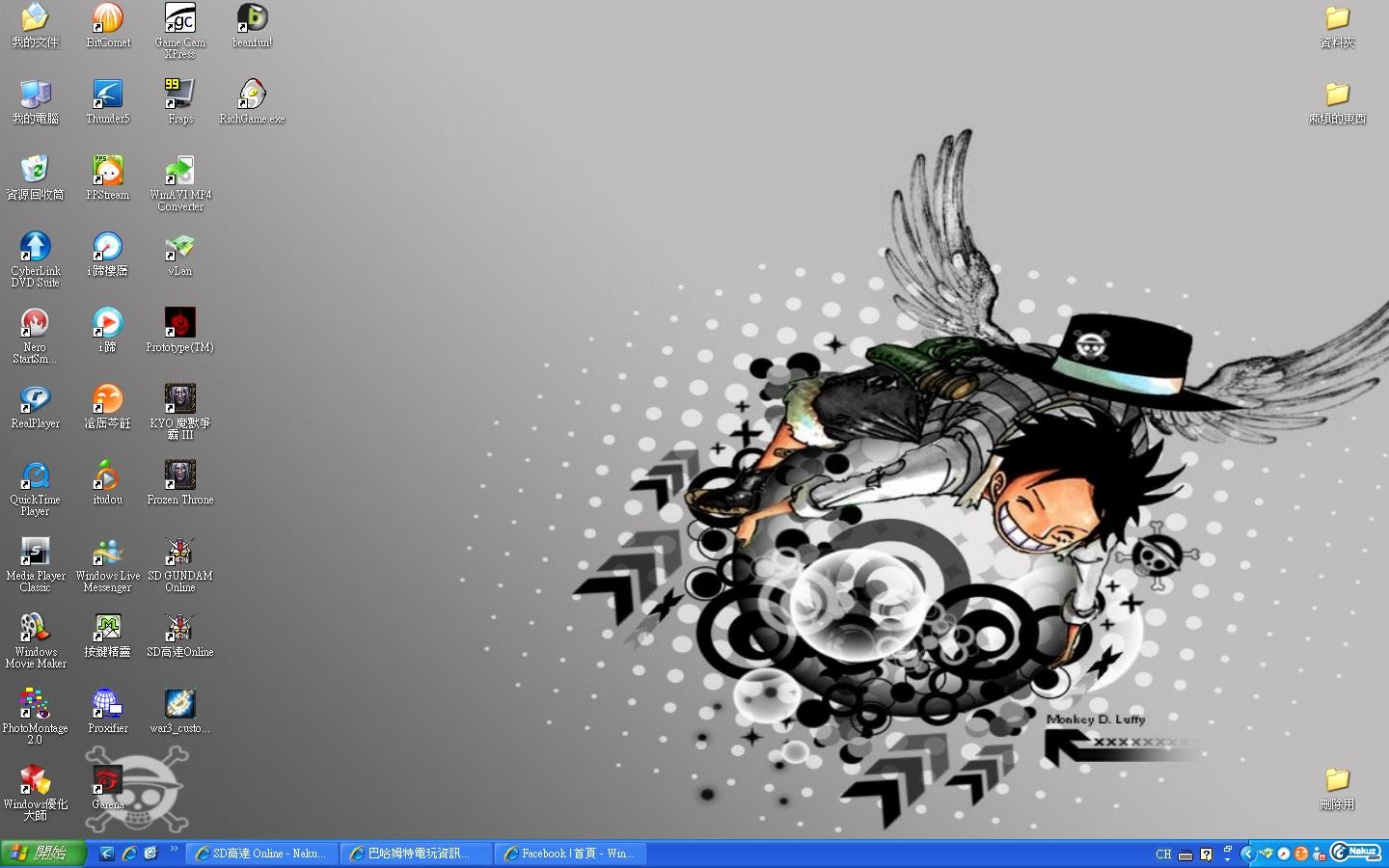Image resolution: width=1389 pixels, height=868 pixels.
Task: Select the 刪除用 folder icon
Action: [x=1337, y=788]
